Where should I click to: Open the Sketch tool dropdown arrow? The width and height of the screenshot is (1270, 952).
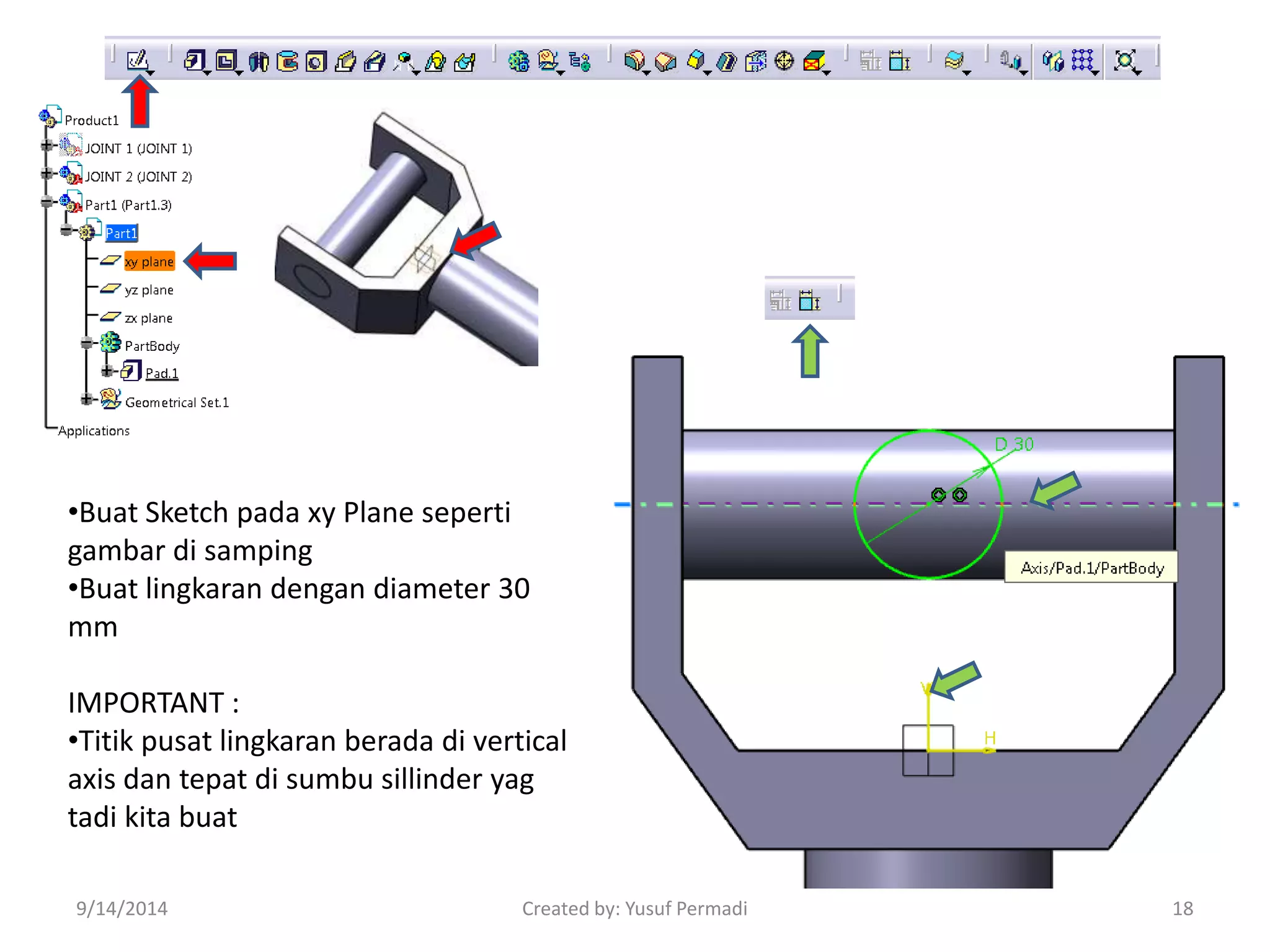coord(151,74)
